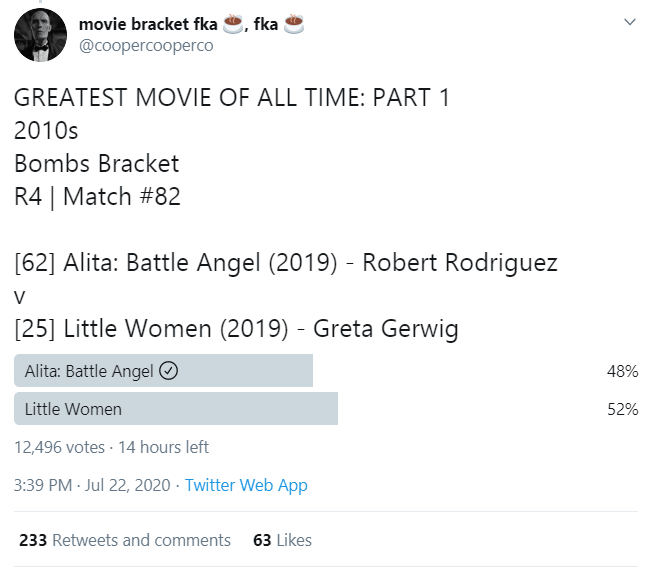View the 63 Likes list
The width and height of the screenshot is (653, 575).
(282, 540)
